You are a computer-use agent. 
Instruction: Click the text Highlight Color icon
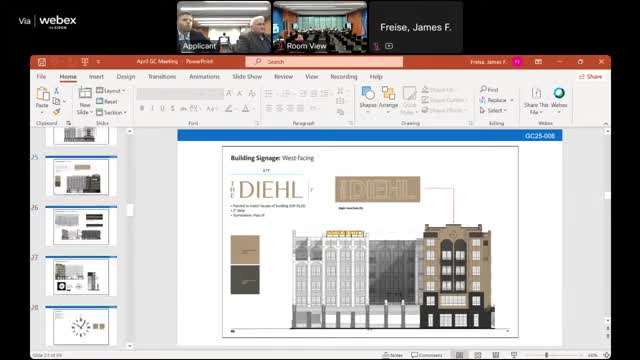coord(229,109)
